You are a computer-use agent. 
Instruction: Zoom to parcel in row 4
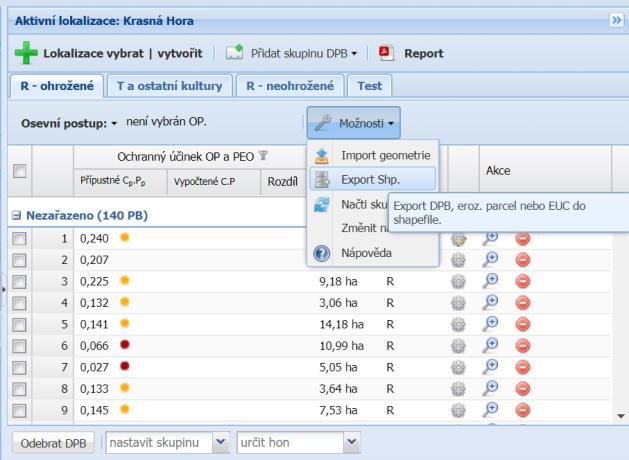[490, 303]
